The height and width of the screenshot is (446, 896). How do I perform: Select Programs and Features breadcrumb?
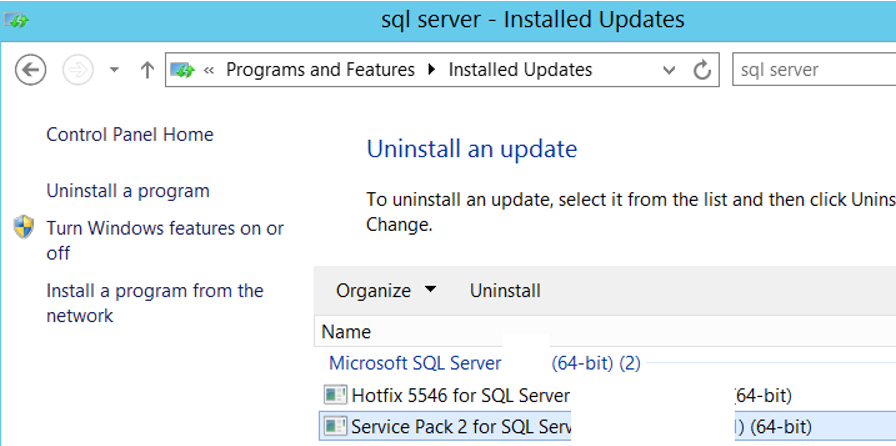coord(320,70)
